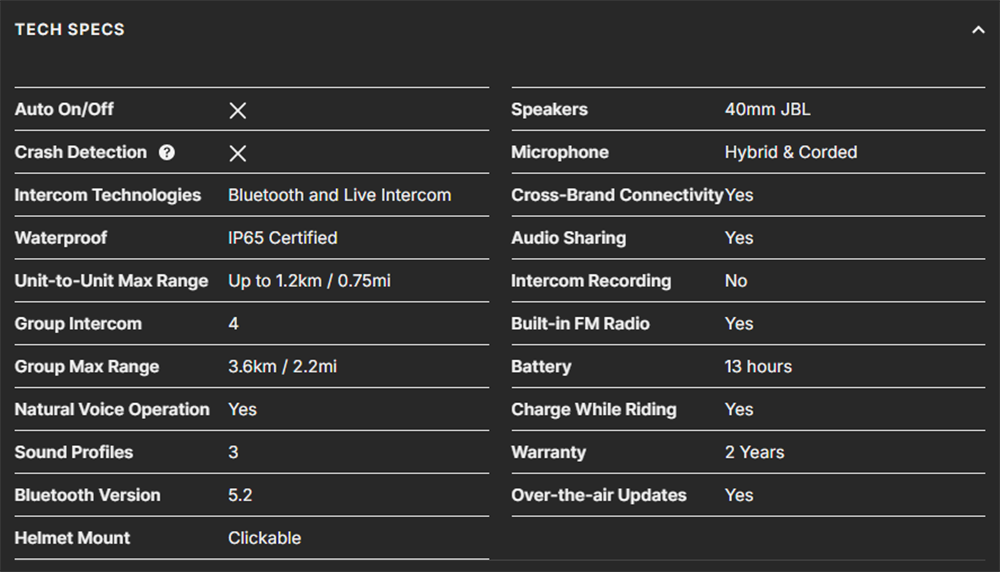The image size is (1000, 572).
Task: Select the Intercom Technologies row label
Action: 108,194
